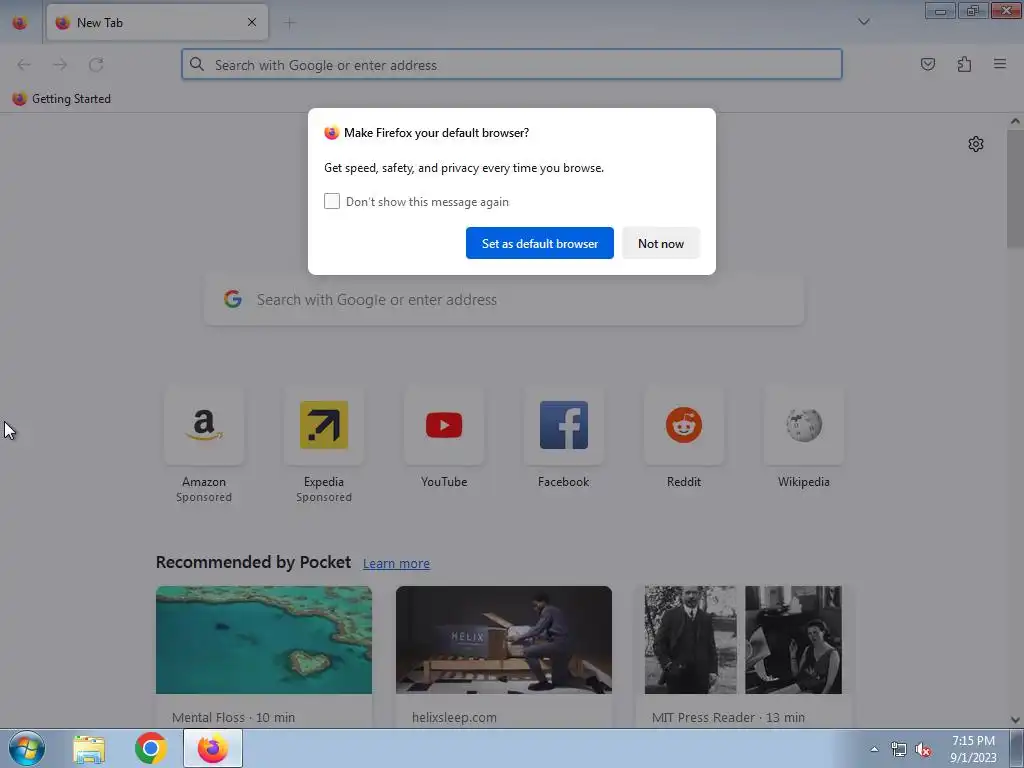Open the taskbar clock showing 7:15 PM
The width and height of the screenshot is (1024, 768).
coord(973,749)
